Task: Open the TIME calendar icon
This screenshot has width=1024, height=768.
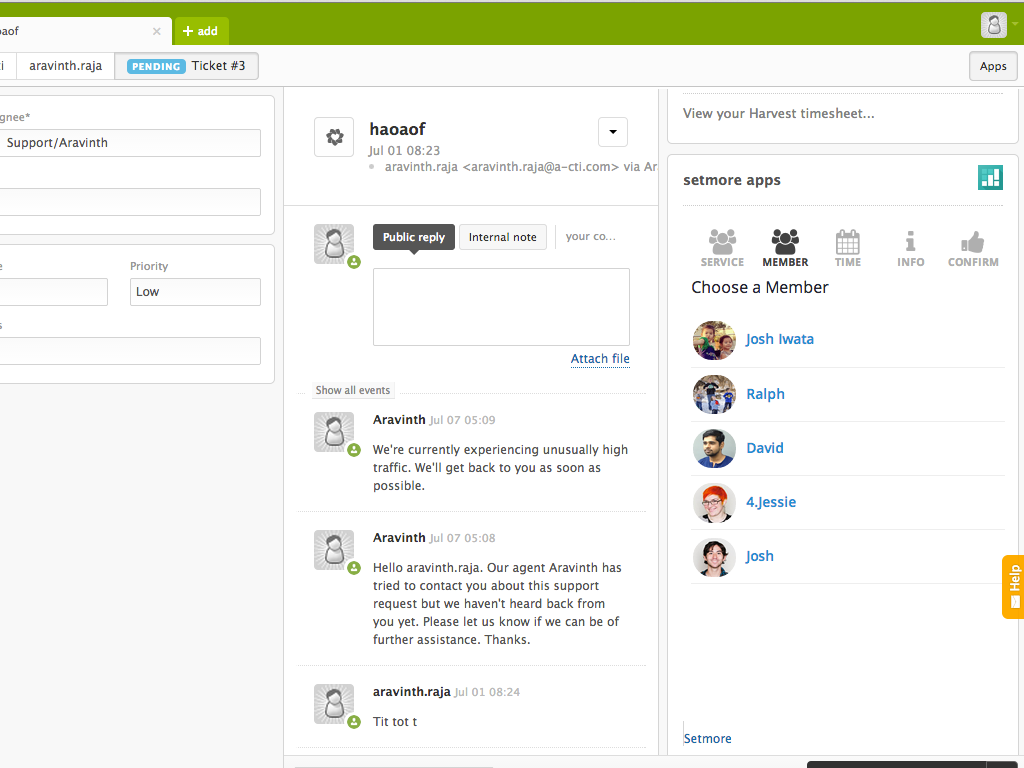Action: click(x=847, y=240)
